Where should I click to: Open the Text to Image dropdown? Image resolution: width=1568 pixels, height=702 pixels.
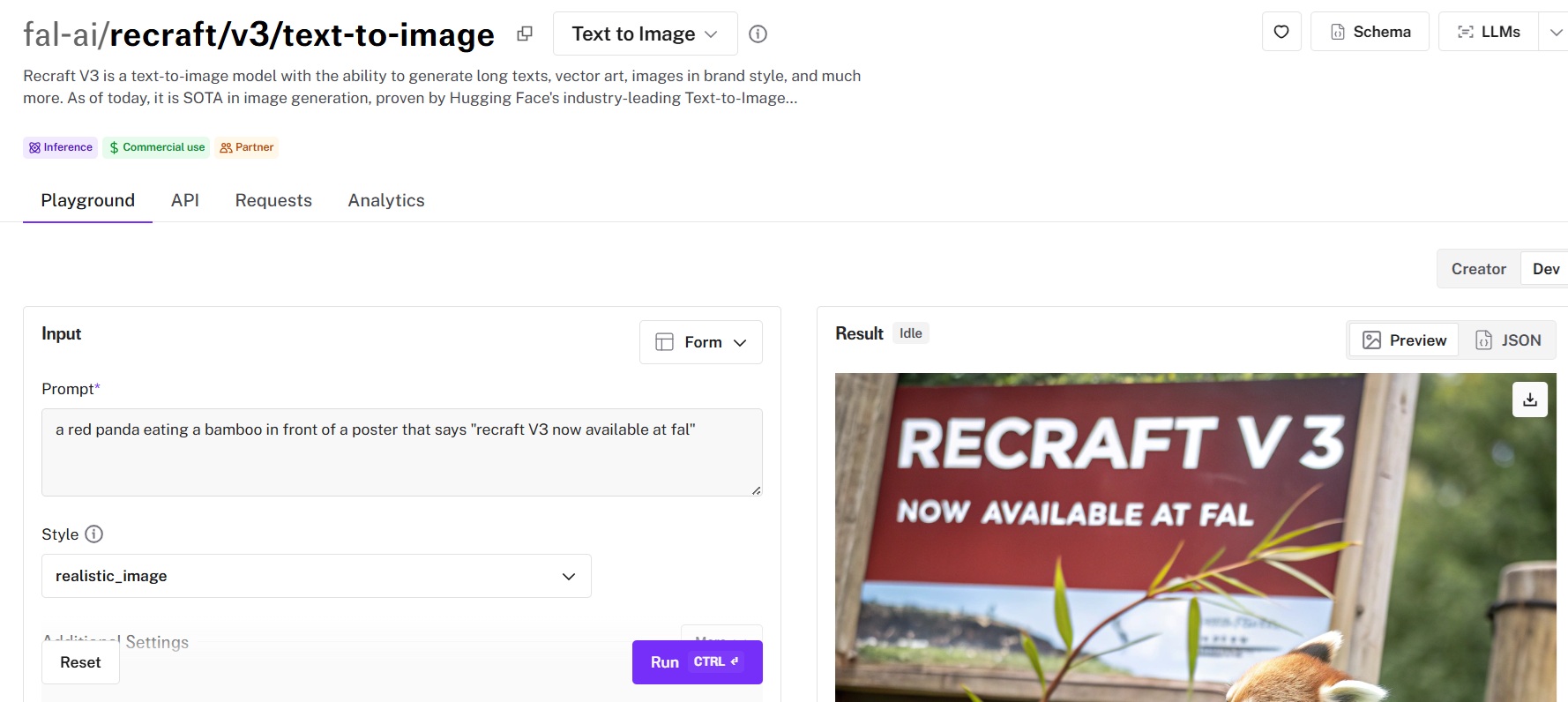[645, 34]
